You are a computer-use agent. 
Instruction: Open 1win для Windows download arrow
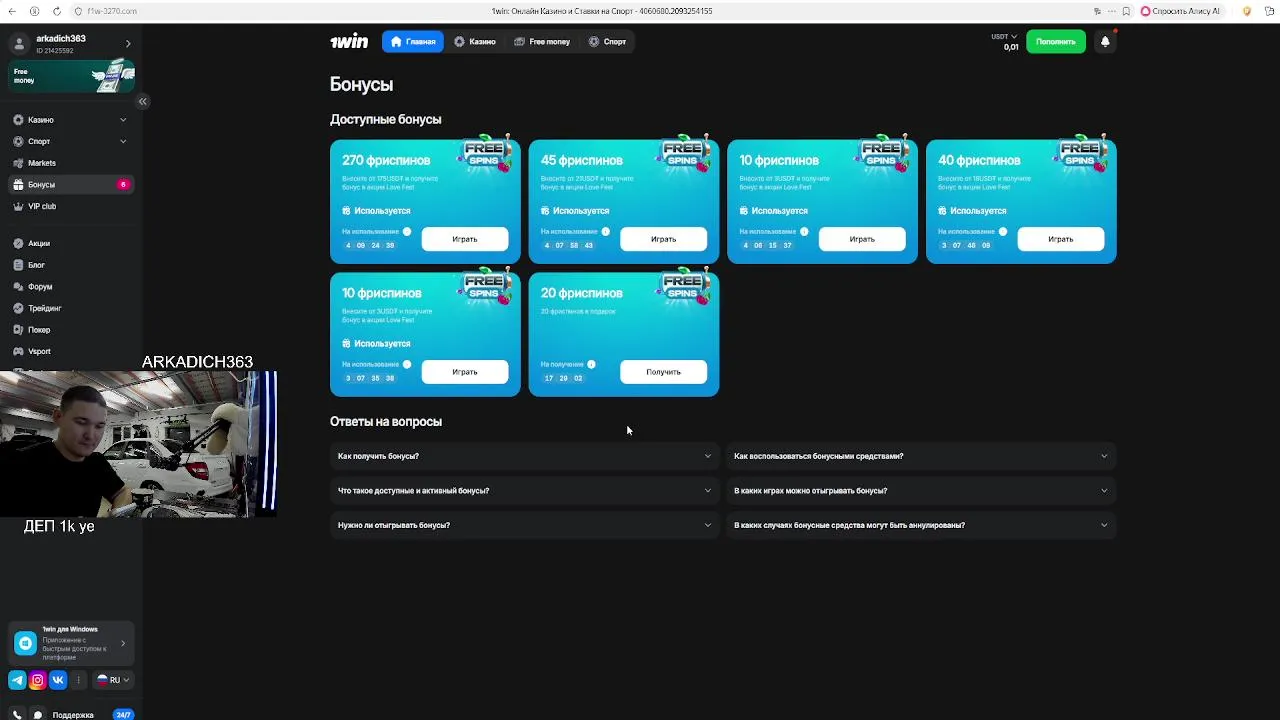click(123, 643)
